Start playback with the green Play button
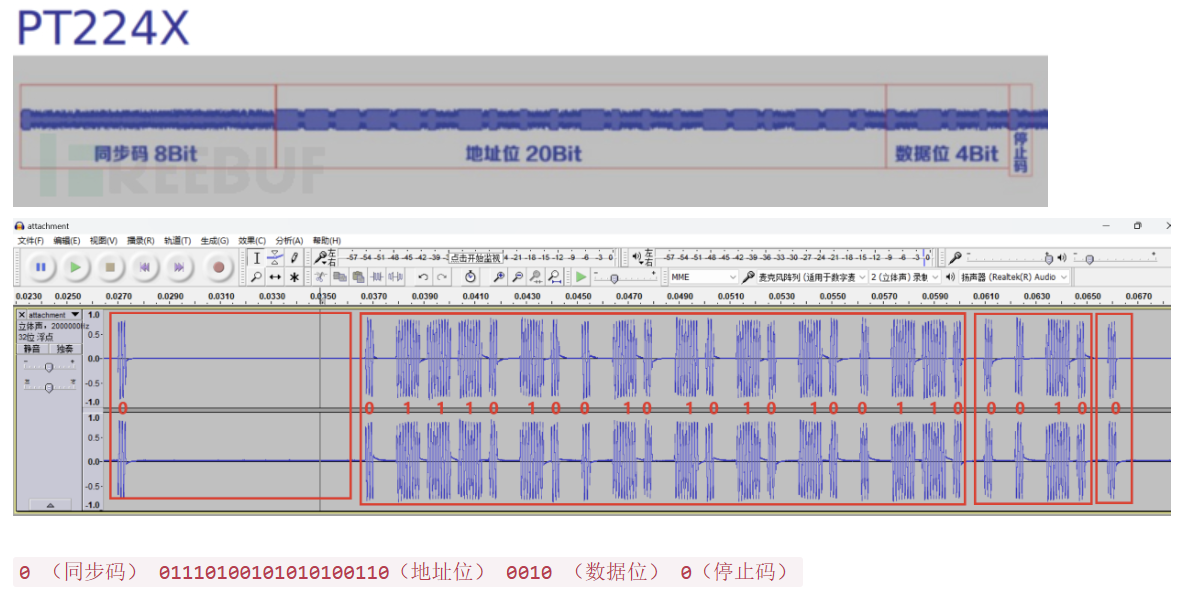 point(75,267)
